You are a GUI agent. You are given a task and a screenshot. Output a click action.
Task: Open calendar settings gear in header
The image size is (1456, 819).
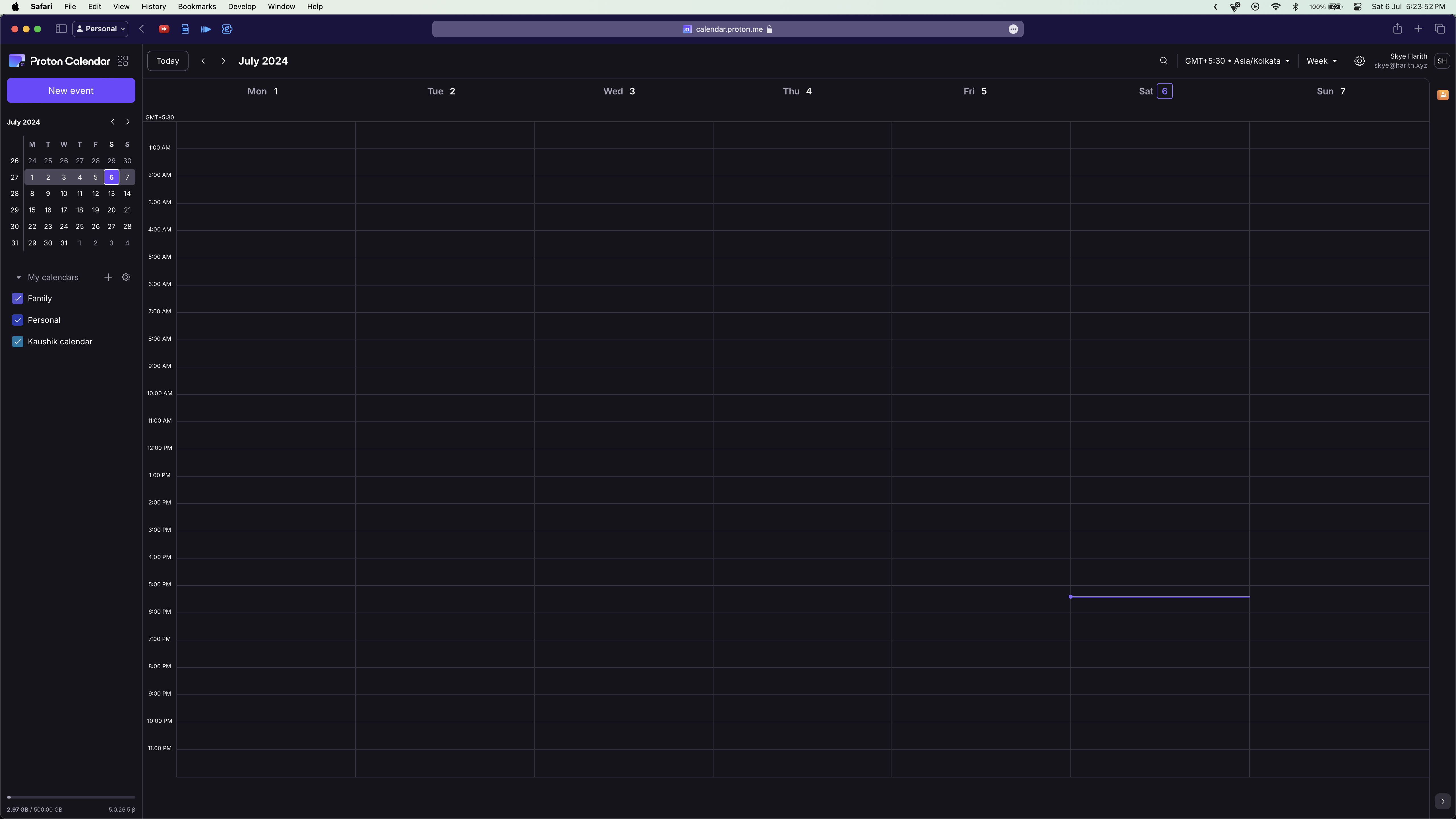pyautogui.click(x=1359, y=61)
